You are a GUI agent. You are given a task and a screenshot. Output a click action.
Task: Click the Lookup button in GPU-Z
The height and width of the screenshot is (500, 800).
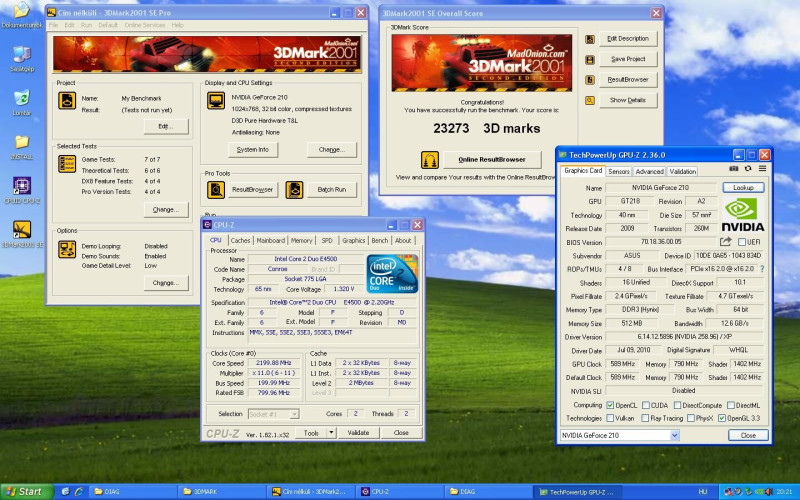pyautogui.click(x=743, y=188)
